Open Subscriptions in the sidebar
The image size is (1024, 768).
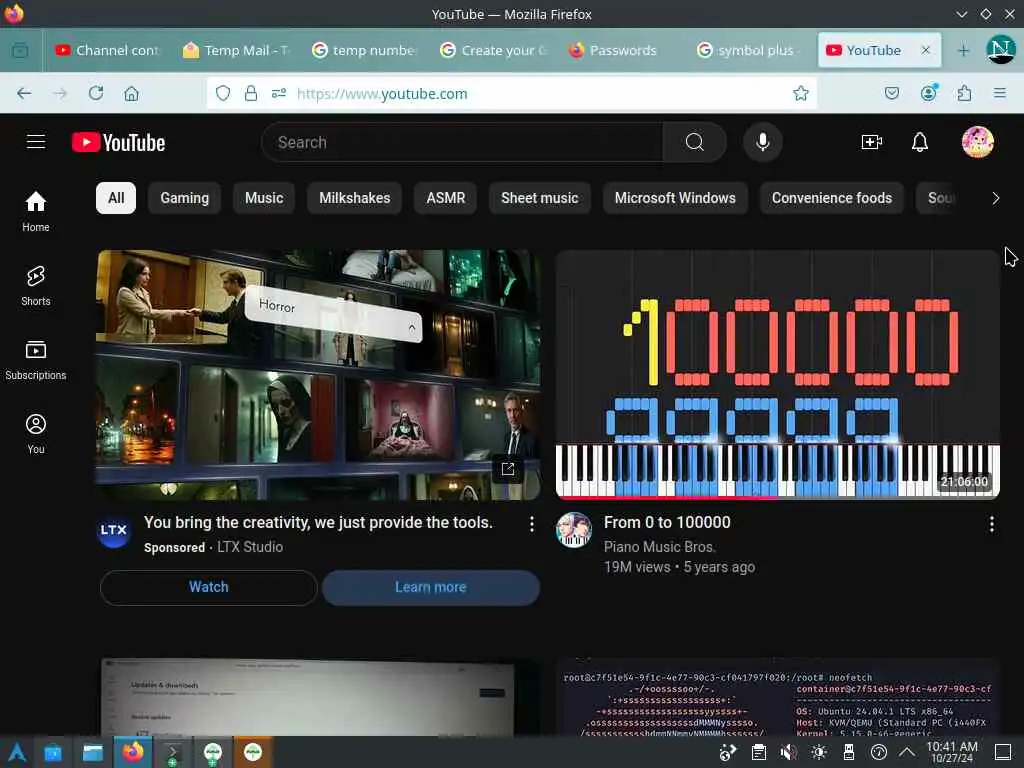pos(36,360)
